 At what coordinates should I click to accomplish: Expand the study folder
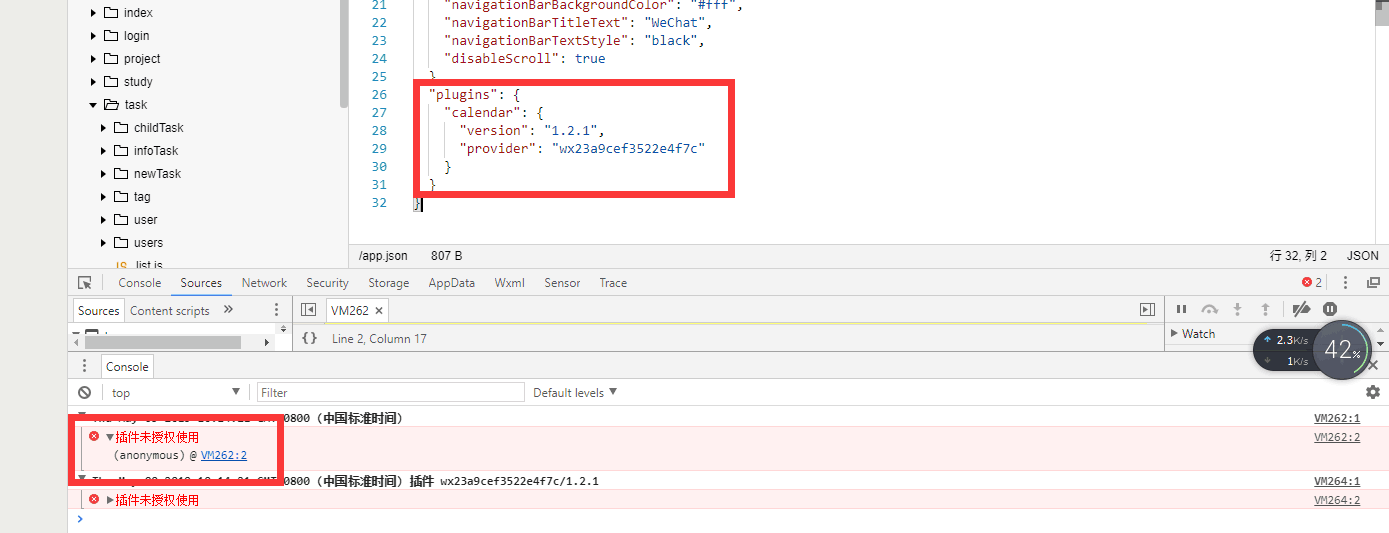pyautogui.click(x=94, y=82)
